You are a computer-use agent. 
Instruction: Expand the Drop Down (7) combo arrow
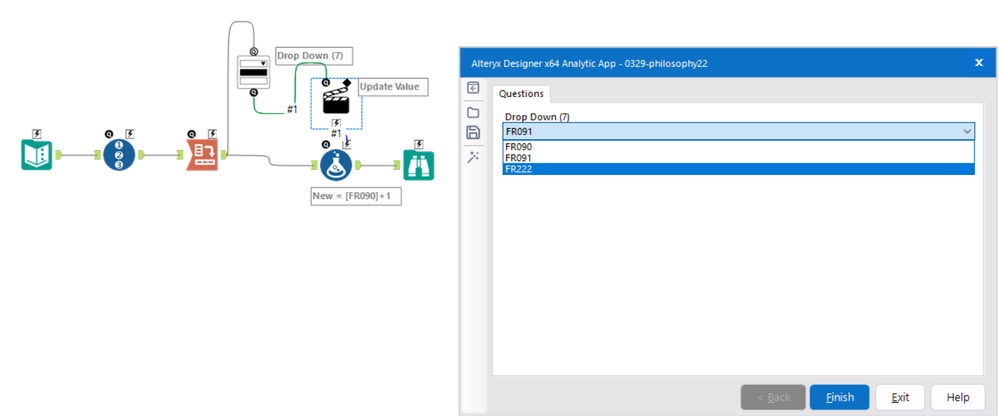pos(967,132)
